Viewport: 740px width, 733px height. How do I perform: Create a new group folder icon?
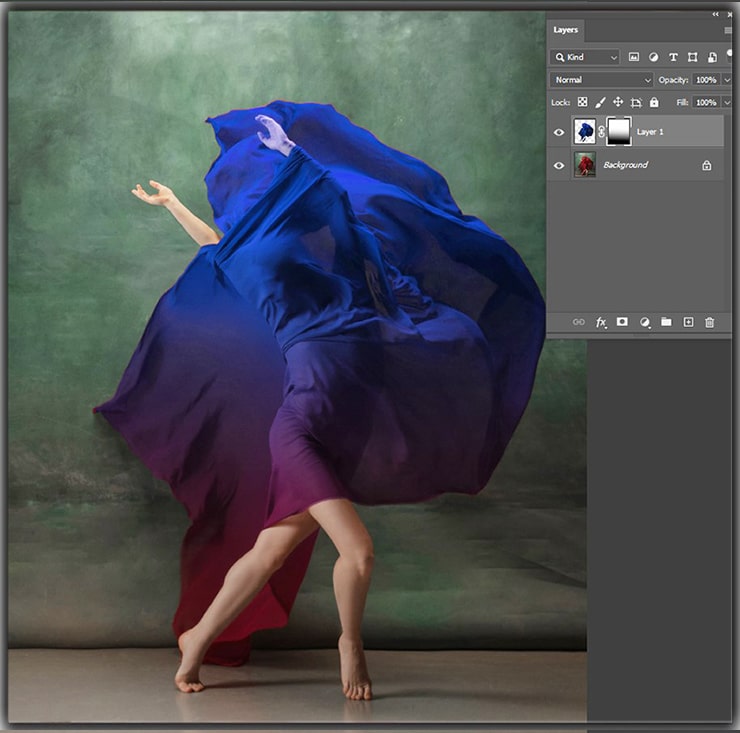pos(666,322)
